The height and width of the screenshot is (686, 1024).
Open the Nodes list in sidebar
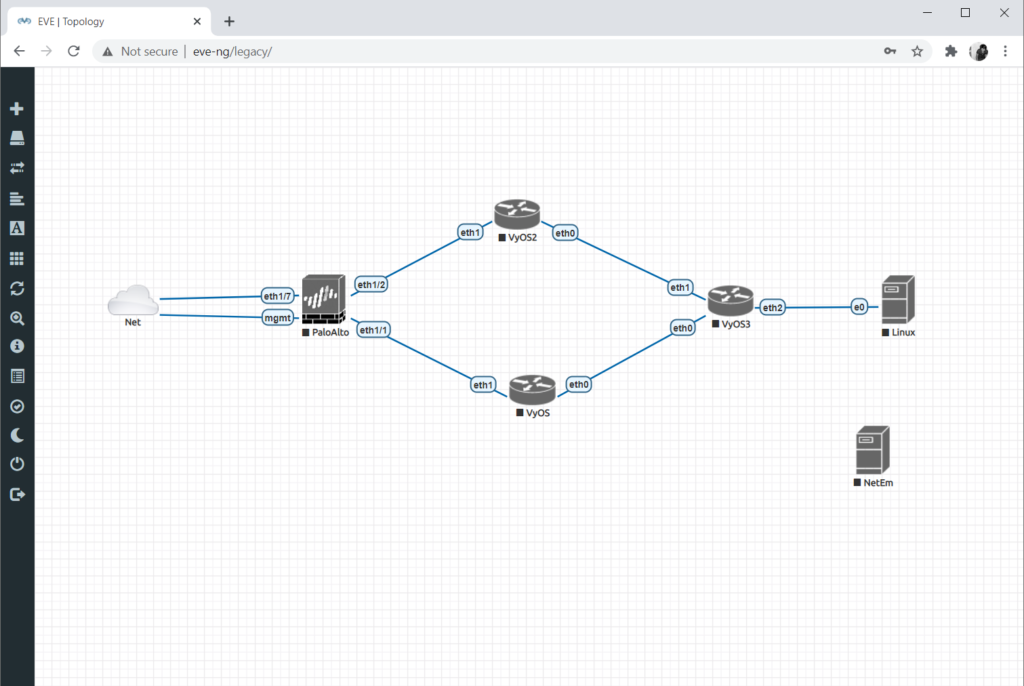(17, 138)
